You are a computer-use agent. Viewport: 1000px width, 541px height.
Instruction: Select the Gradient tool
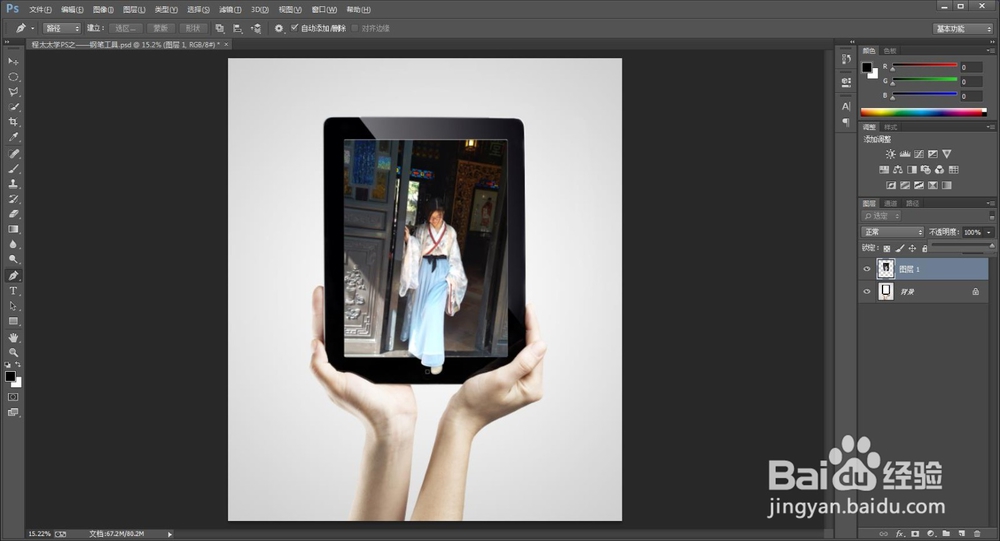pos(13,229)
